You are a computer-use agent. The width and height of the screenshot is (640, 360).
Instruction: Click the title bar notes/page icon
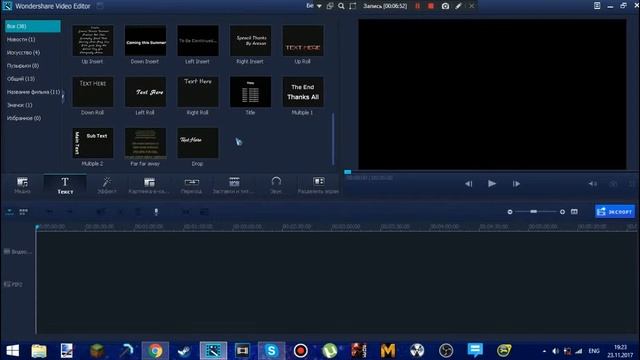click(x=597, y=6)
